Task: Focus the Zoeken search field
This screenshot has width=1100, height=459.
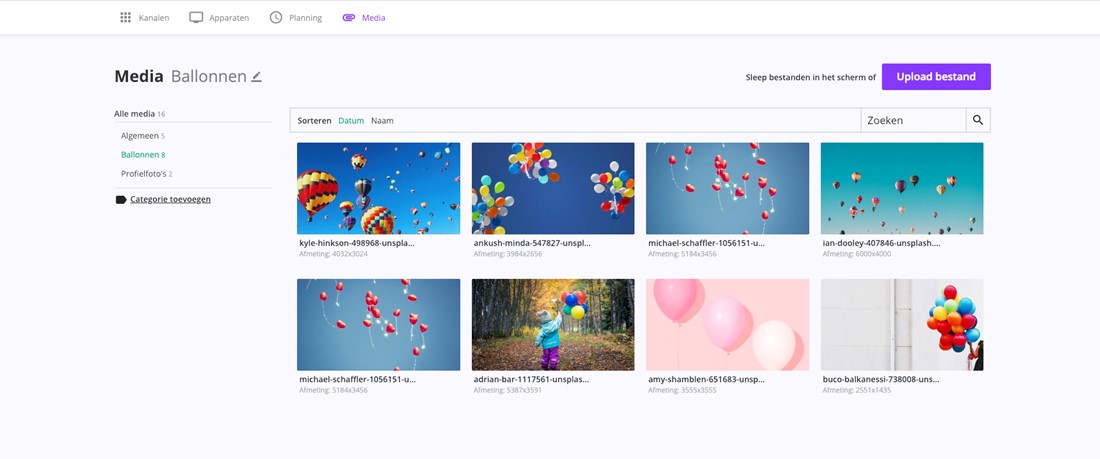Action: pyautogui.click(x=912, y=121)
